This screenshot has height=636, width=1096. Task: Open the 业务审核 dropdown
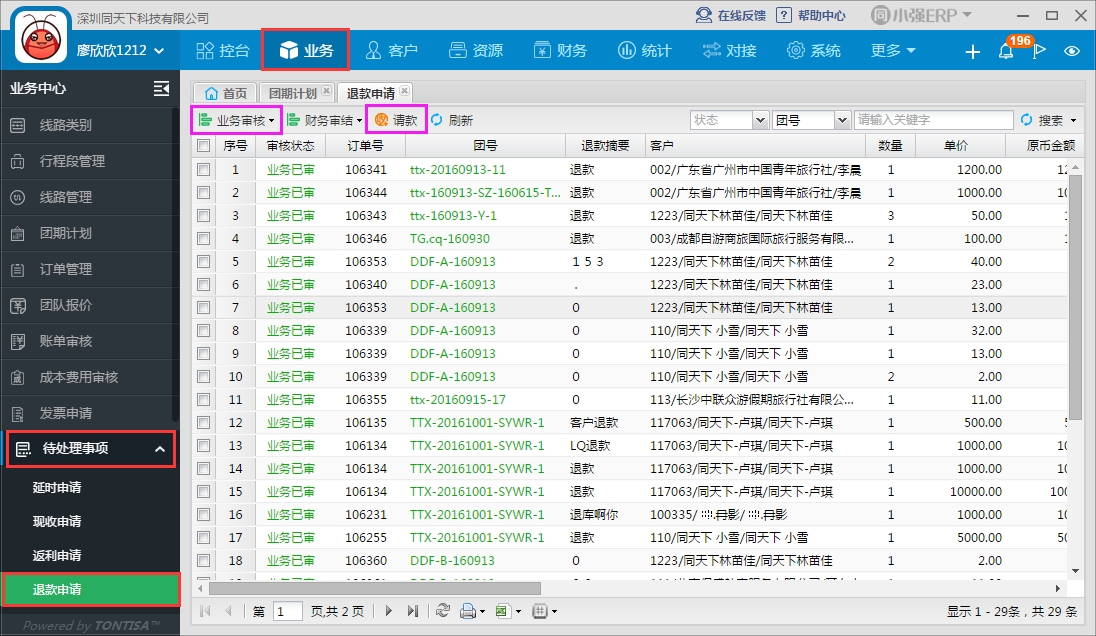[x=236, y=120]
